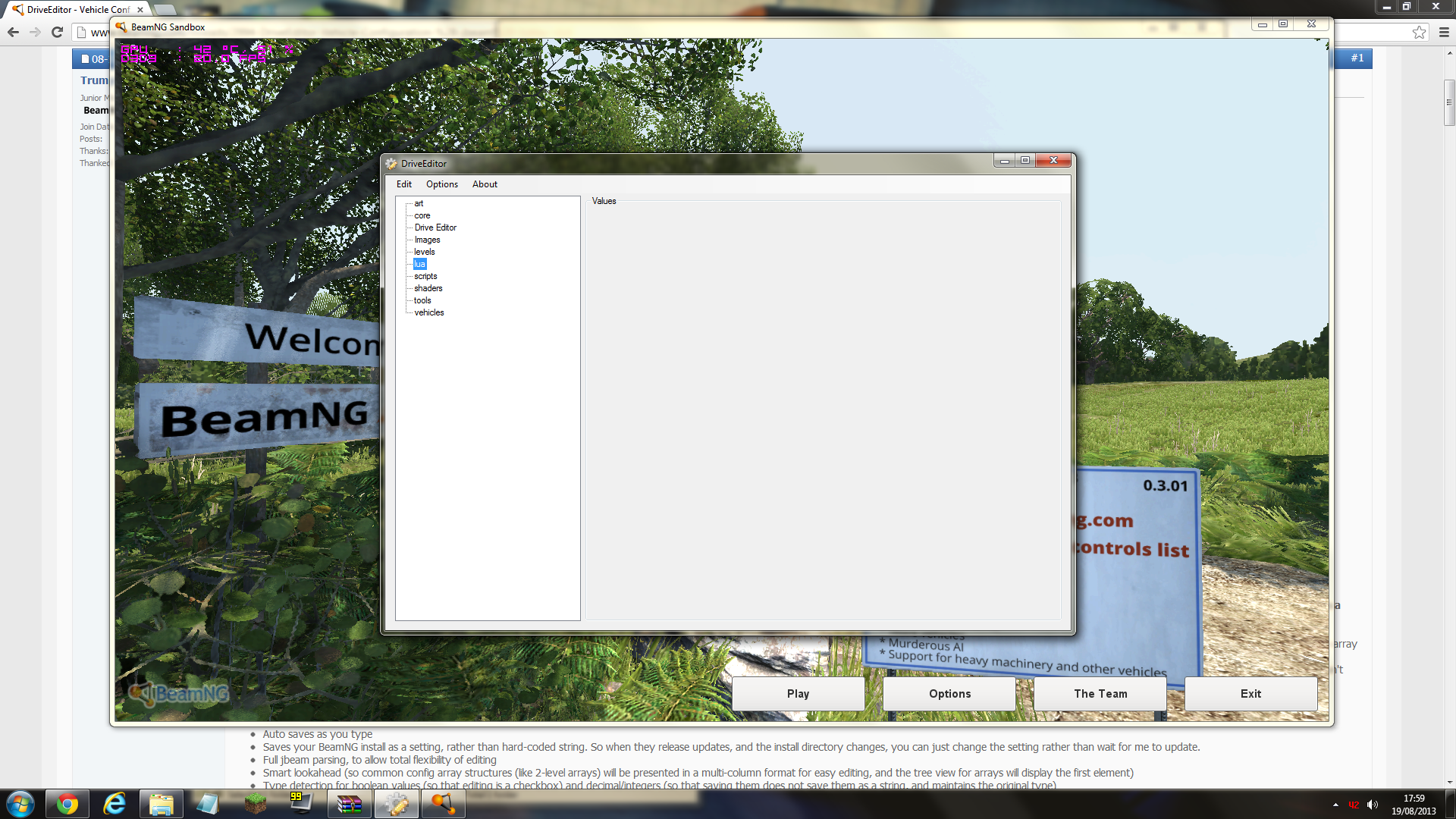
Task: Go forward in the Chrome browser
Action: pos(35,32)
